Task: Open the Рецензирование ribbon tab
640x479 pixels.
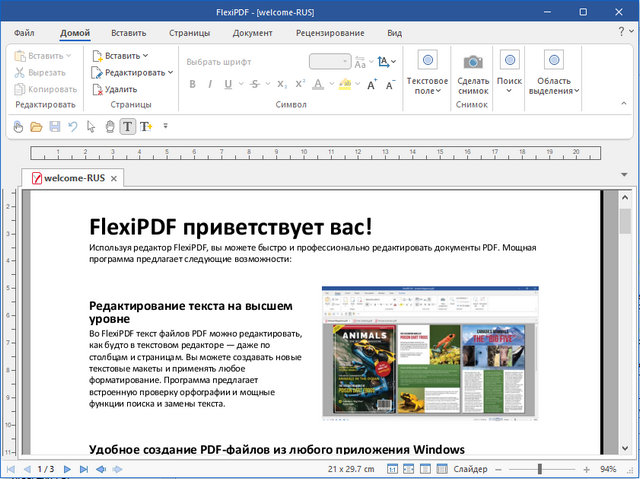Action: point(328,33)
